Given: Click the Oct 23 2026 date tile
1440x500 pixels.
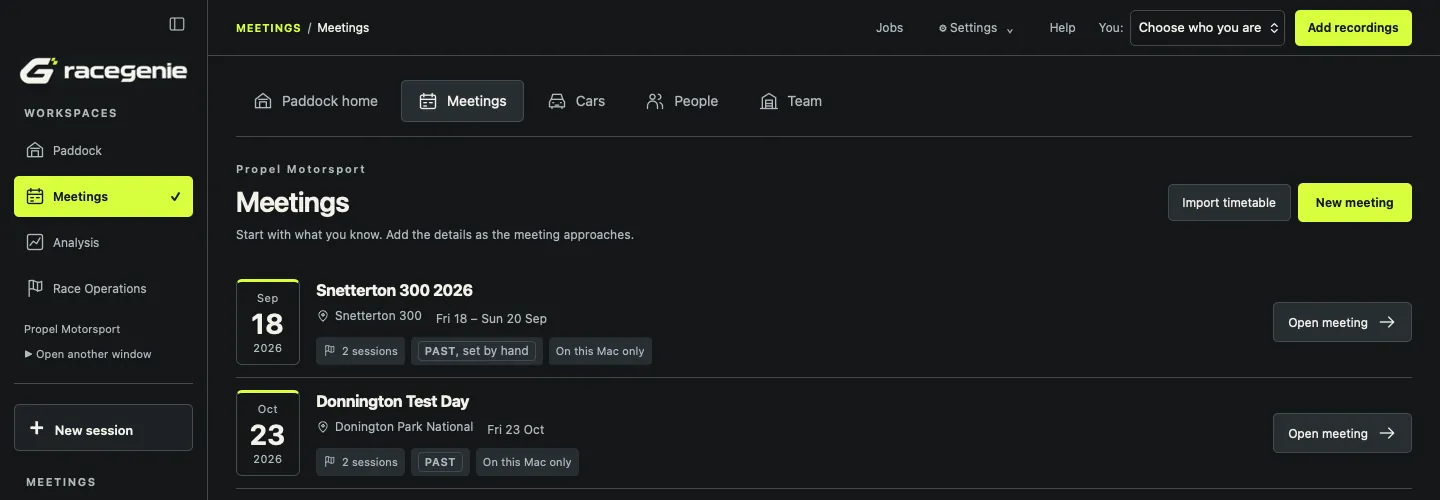Looking at the screenshot, I should 268,433.
